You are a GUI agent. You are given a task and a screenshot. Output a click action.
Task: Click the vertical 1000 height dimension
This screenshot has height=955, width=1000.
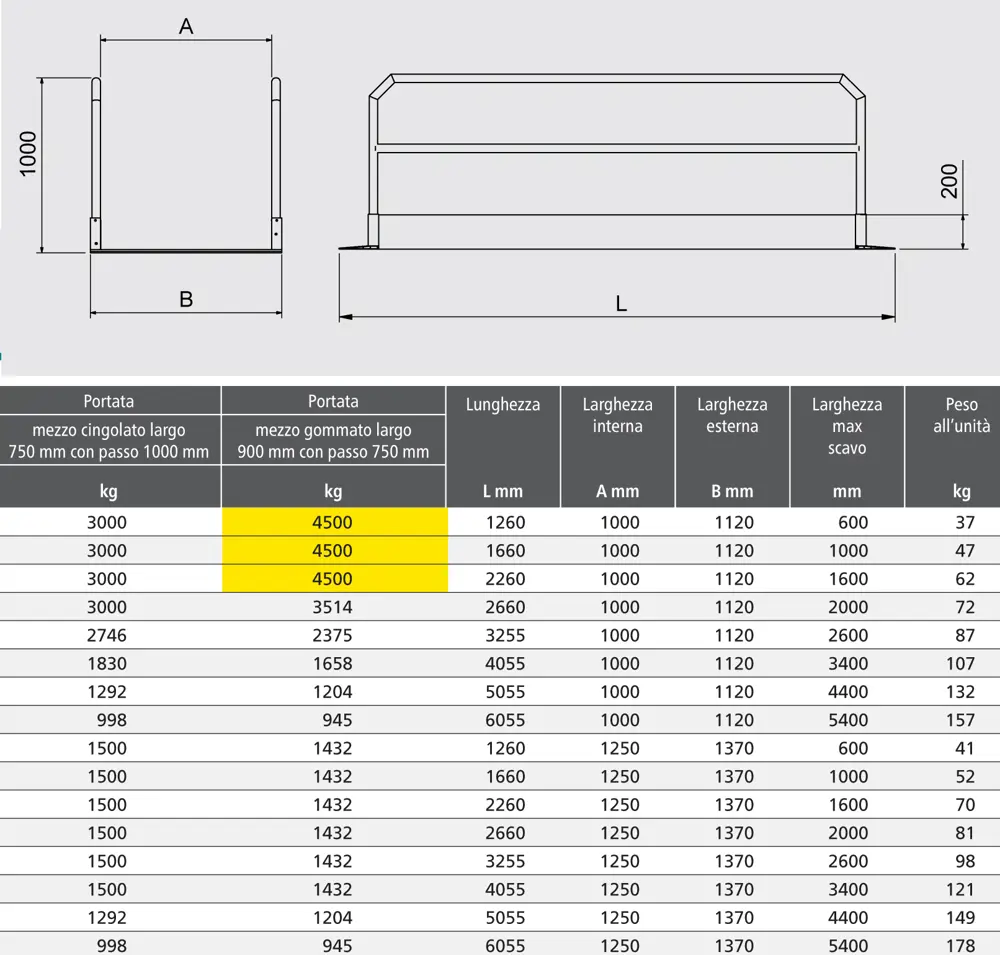click(x=29, y=154)
